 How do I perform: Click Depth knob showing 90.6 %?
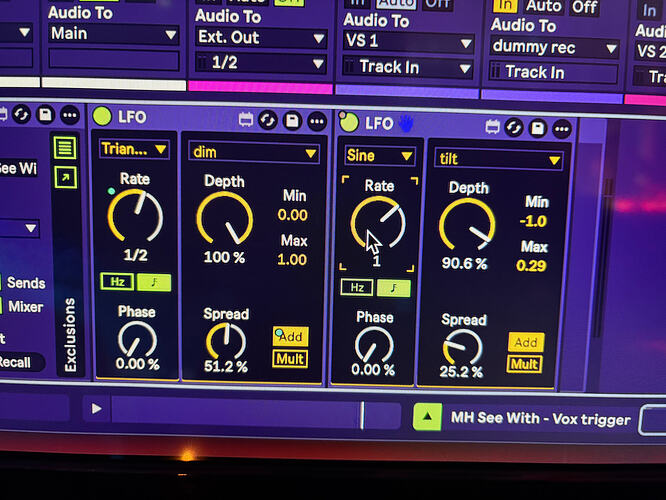coord(467,225)
